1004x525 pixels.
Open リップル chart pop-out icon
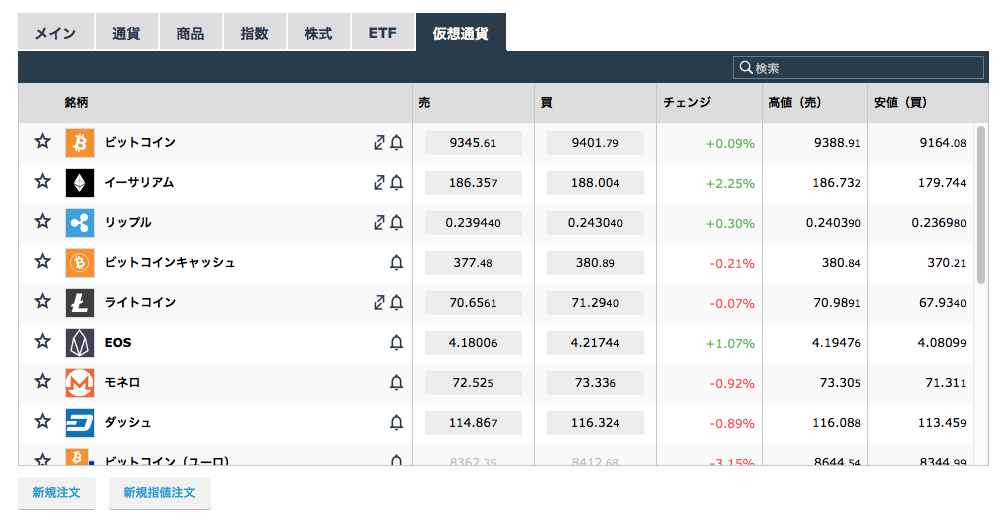(379, 222)
